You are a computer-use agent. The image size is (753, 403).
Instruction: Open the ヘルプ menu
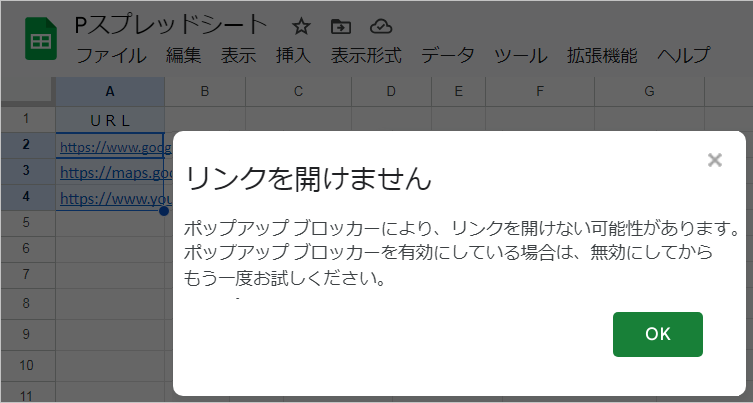tap(683, 55)
